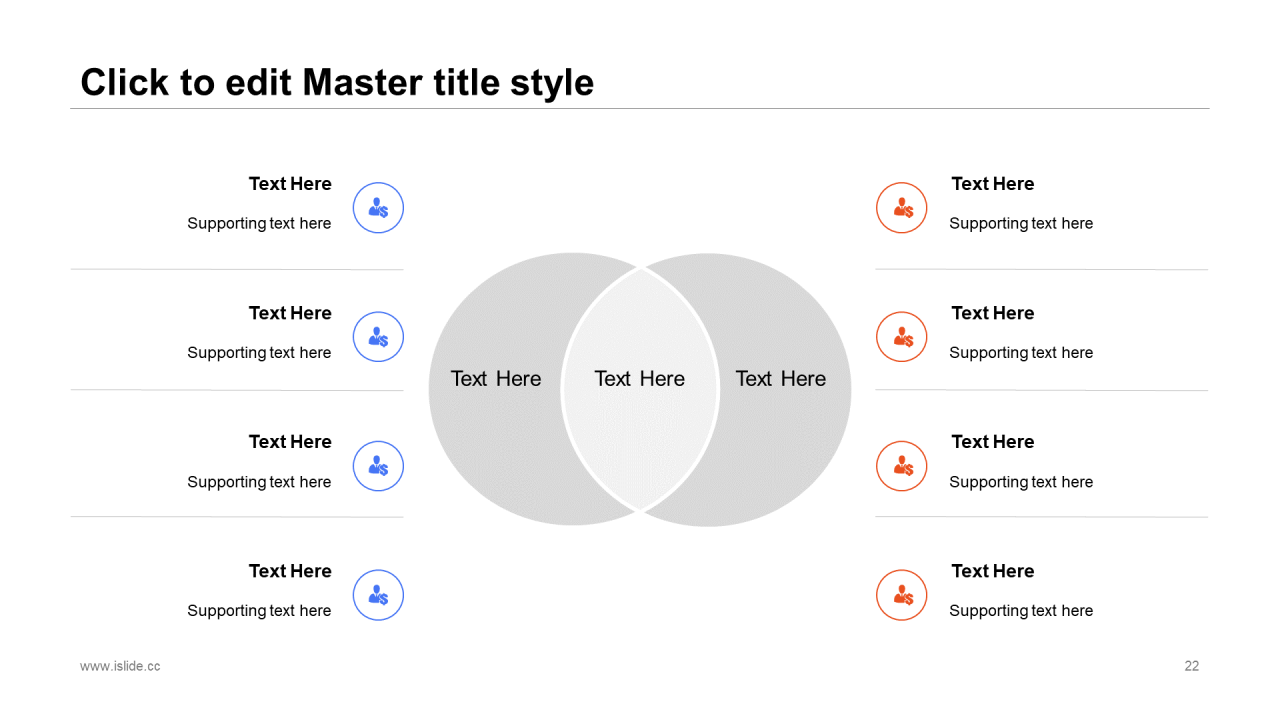Click the third blue person-dollar icon from top
This screenshot has height=720, width=1280.
[x=378, y=466]
